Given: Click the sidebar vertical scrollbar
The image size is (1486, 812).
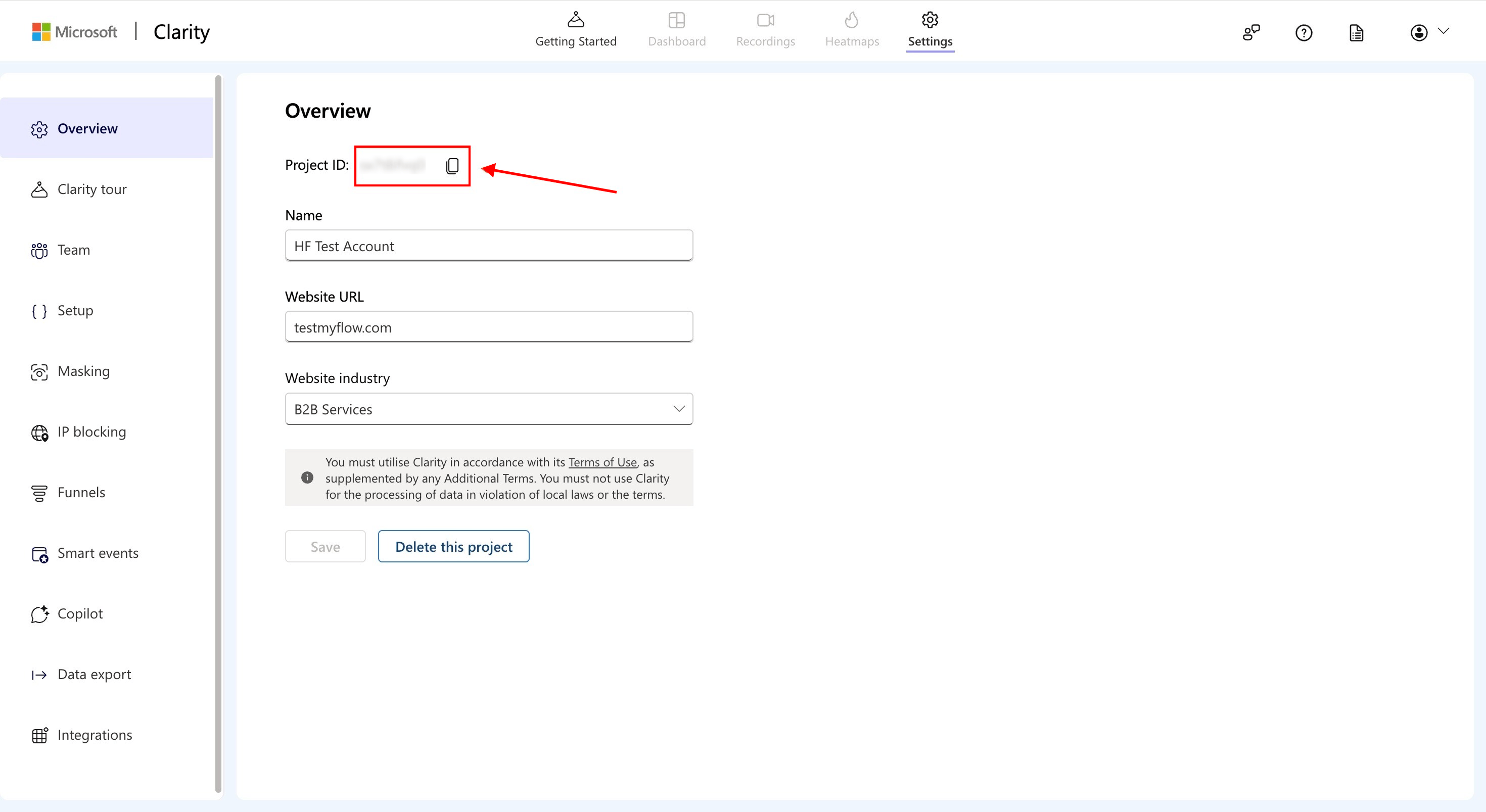Looking at the screenshot, I should 218,434.
